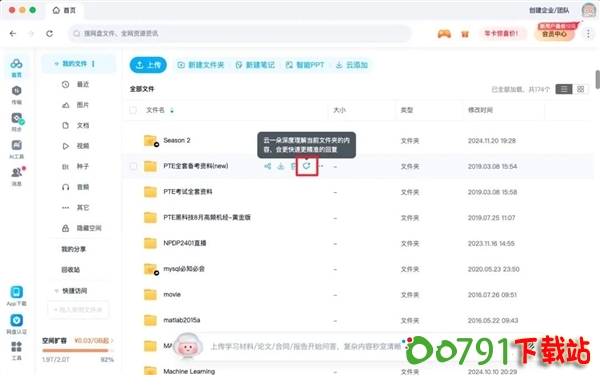The image size is (600, 375).
Task: Click delete icon on PTE全套备考资料(new) row
Action: point(293,166)
